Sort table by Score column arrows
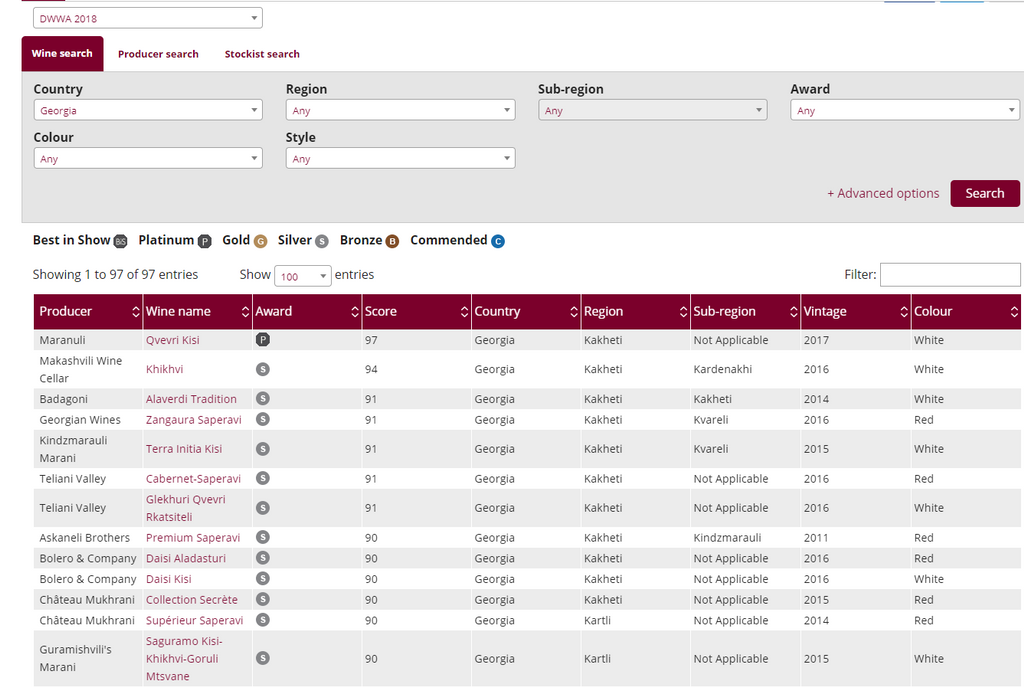Viewport: 1024px width, 687px height. click(x=464, y=312)
